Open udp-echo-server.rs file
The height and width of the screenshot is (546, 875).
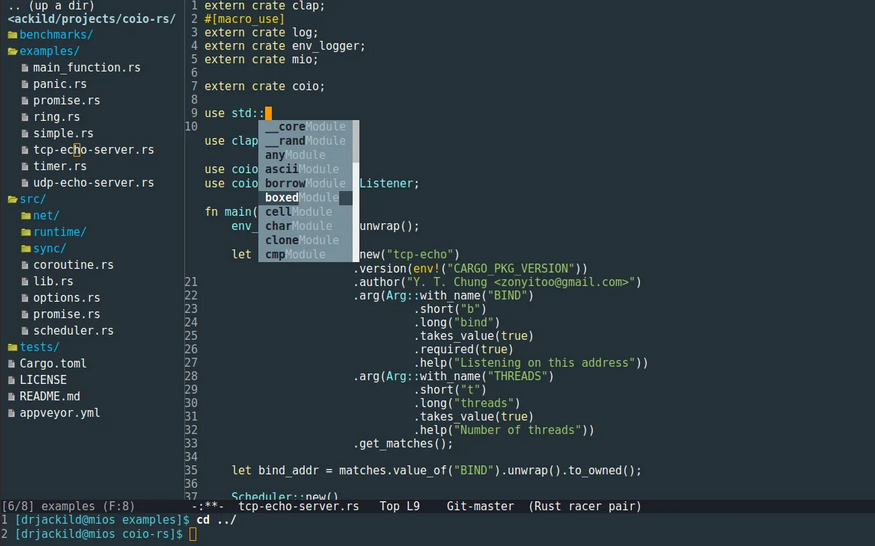click(93, 183)
